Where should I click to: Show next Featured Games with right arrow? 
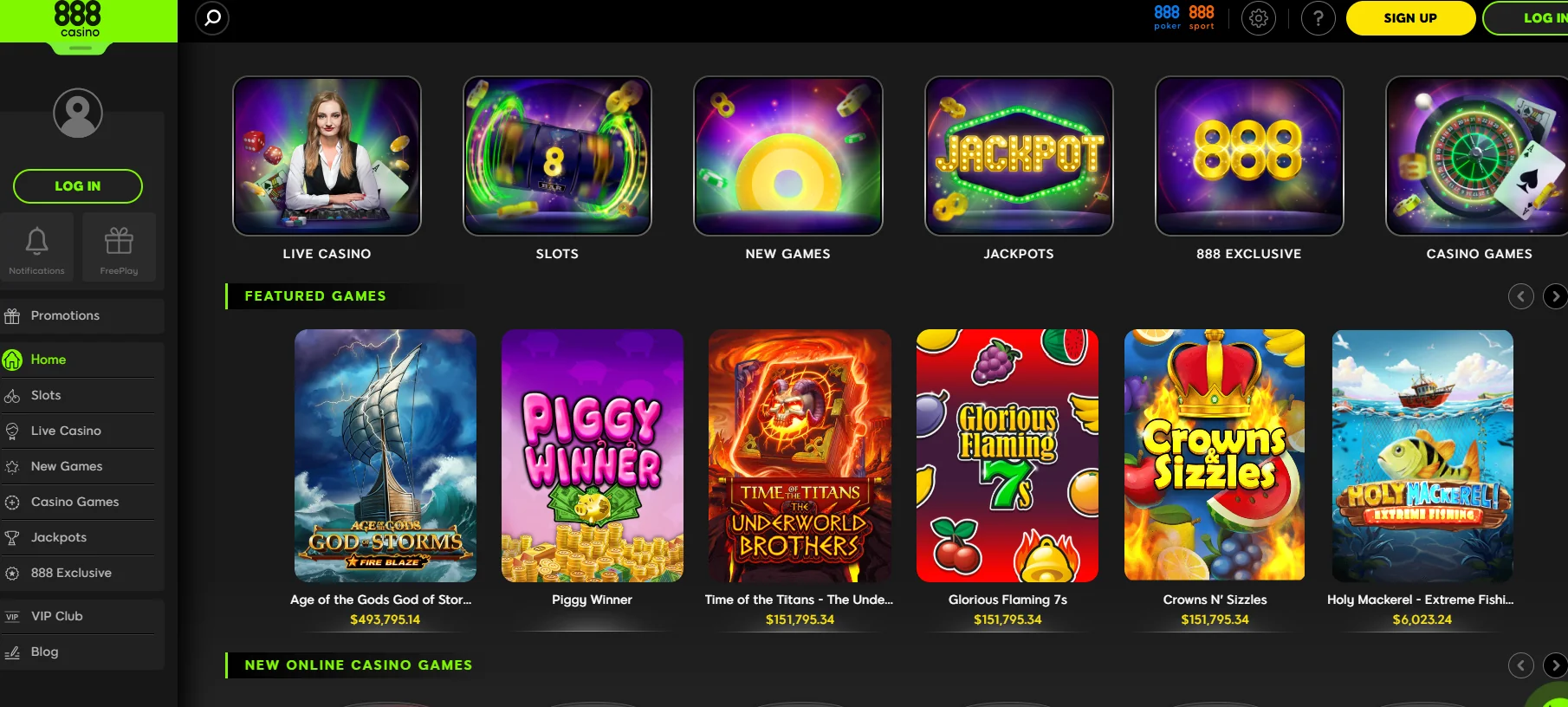point(1555,296)
